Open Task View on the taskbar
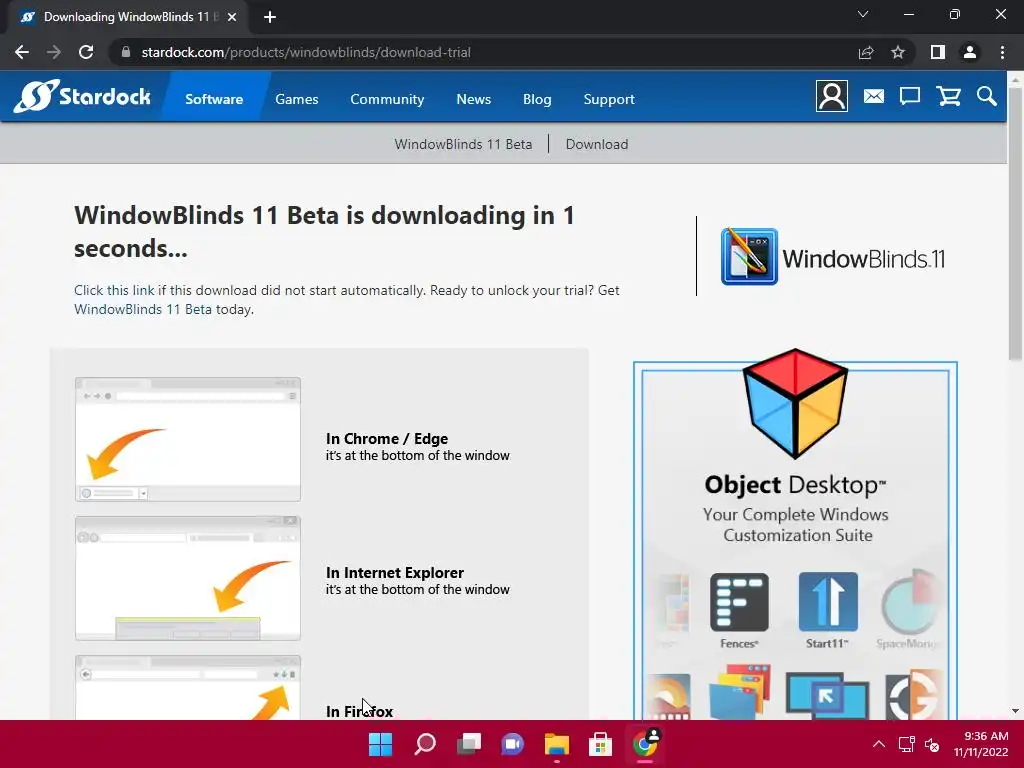The image size is (1024, 768). [x=469, y=744]
